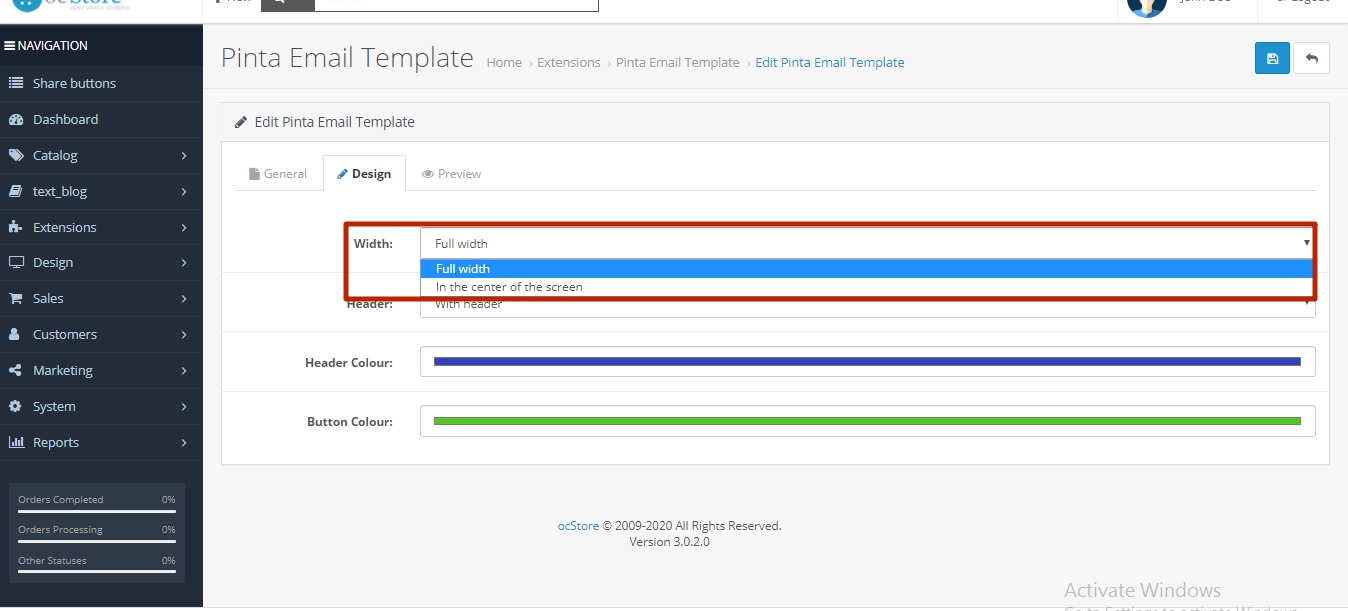Go to Dashboard in the navigation

coord(65,119)
